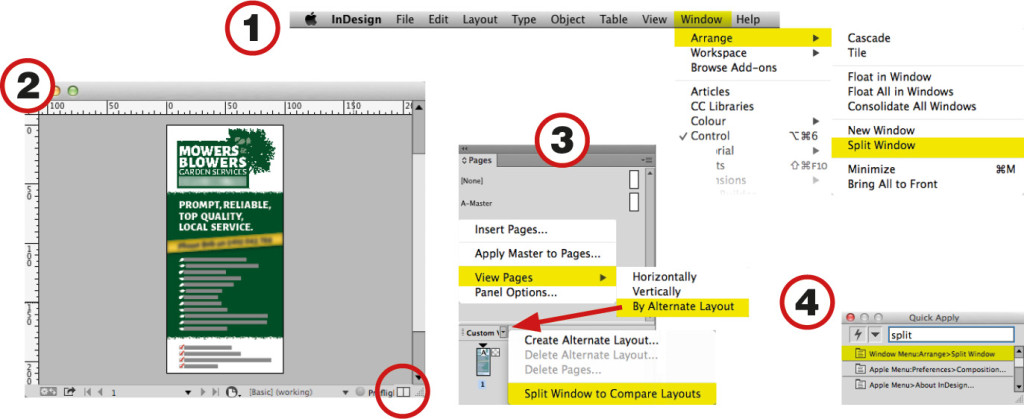
Task: Open the preflight profile clock icon menu
Action: pyautogui.click(x=232, y=392)
